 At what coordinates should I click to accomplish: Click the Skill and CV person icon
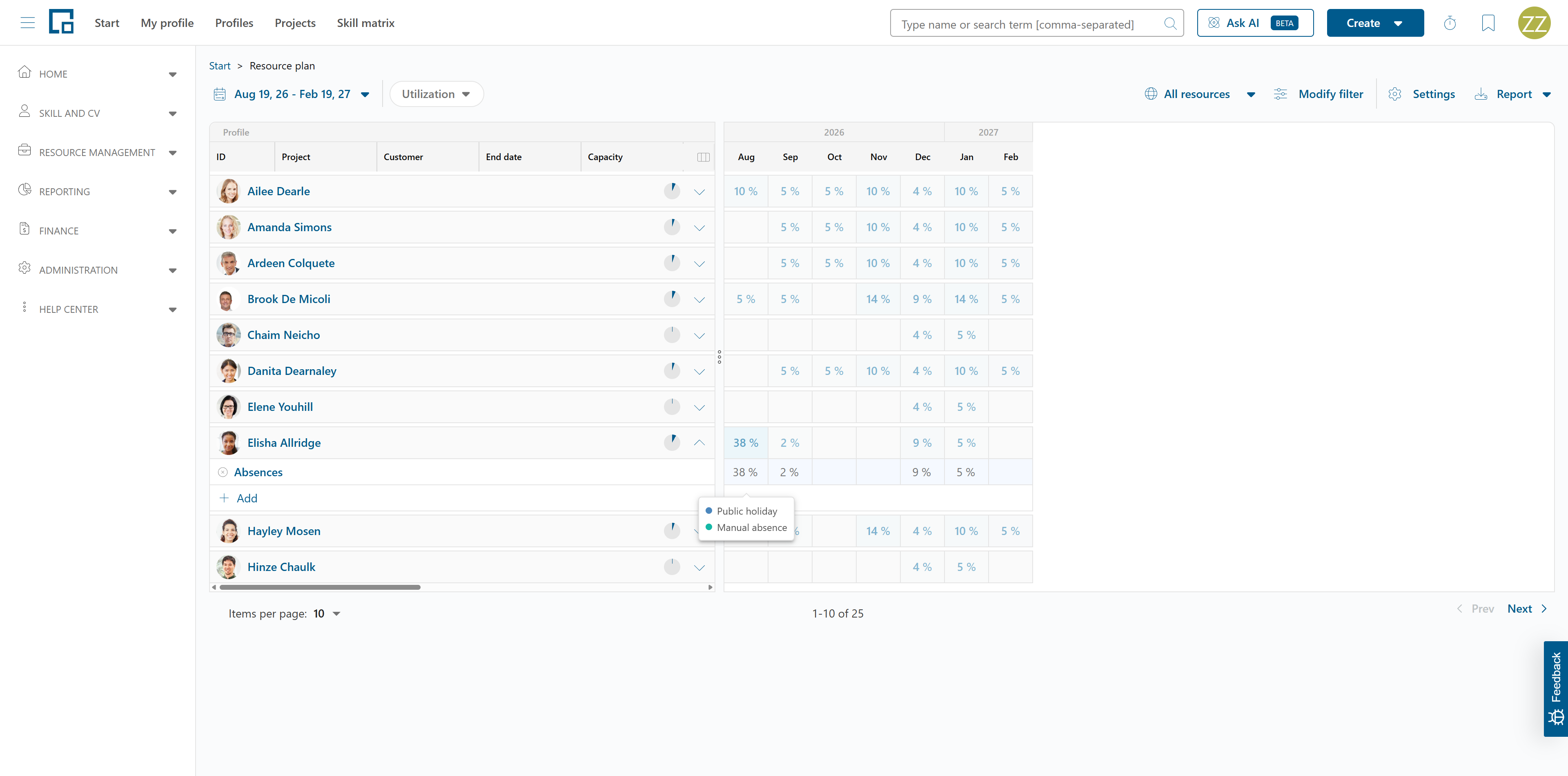24,111
